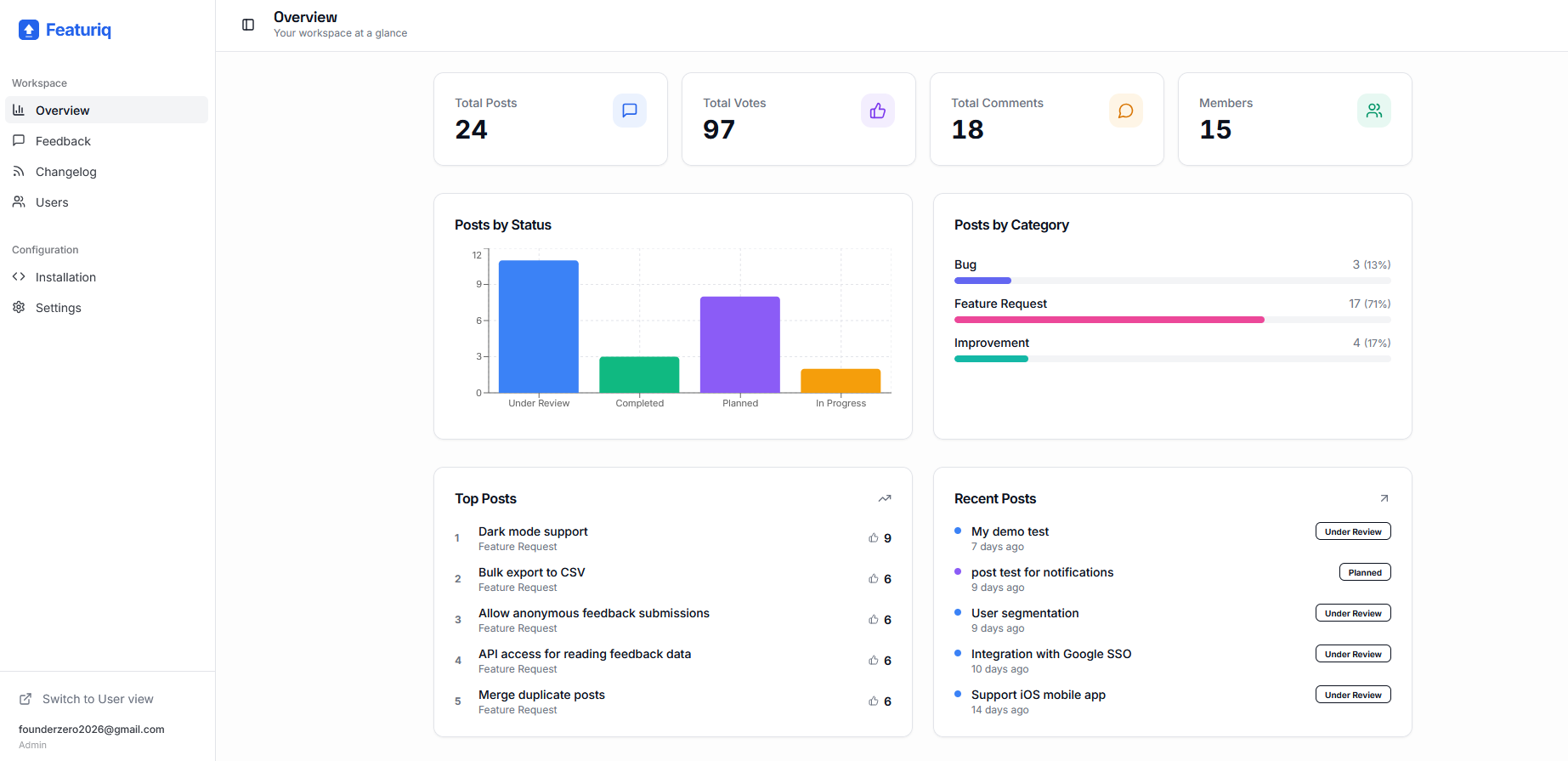The width and height of the screenshot is (1568, 761).
Task: Navigate to Installation configuration
Action: click(x=65, y=277)
